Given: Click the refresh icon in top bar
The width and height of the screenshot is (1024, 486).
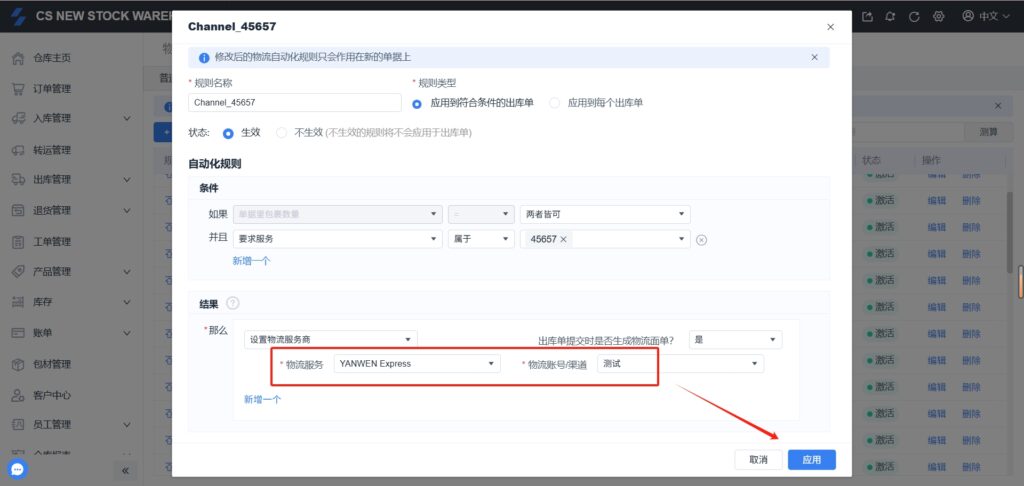Looking at the screenshot, I should pos(914,16).
